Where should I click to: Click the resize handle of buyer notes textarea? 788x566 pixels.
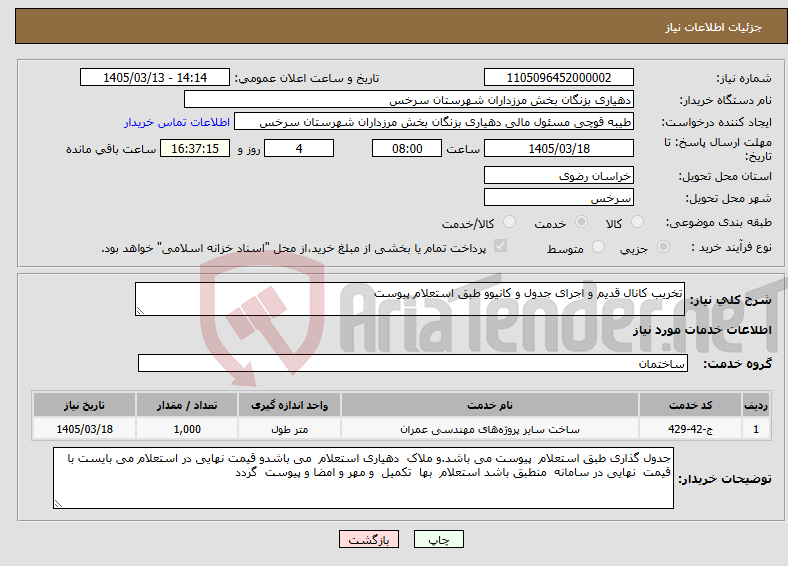58,504
